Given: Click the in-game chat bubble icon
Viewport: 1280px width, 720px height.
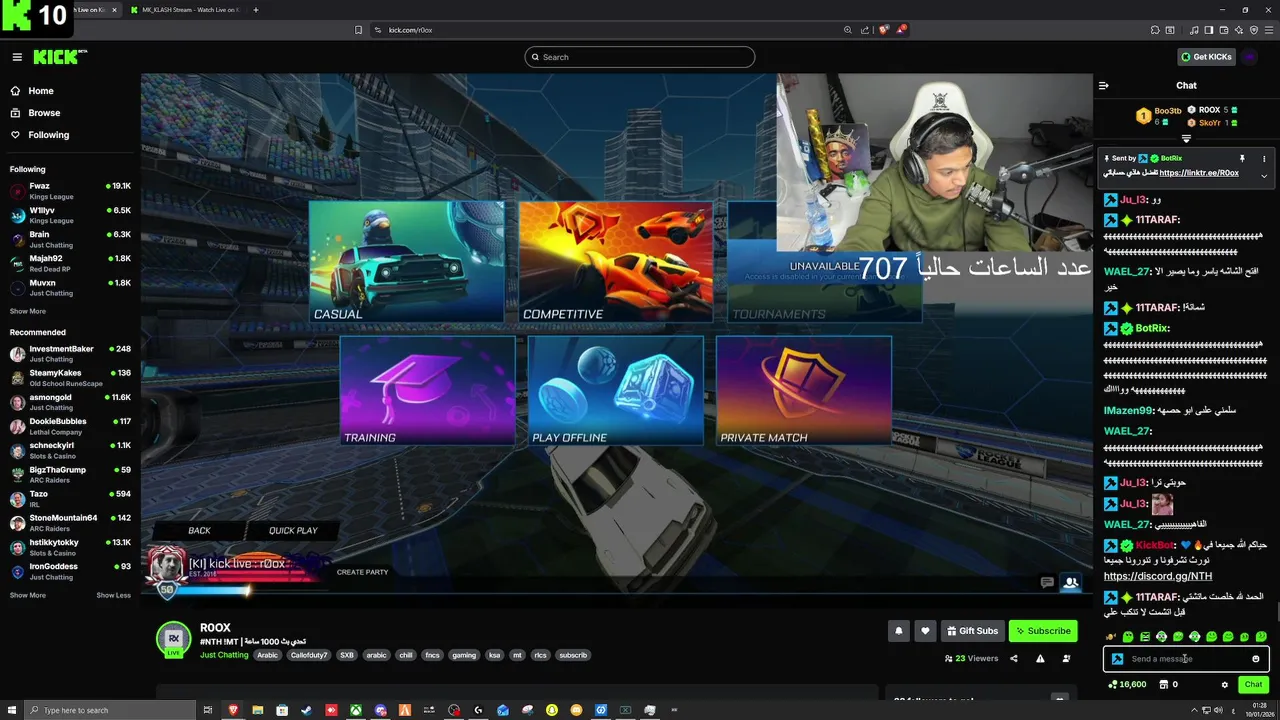Looking at the screenshot, I should point(1047,582).
